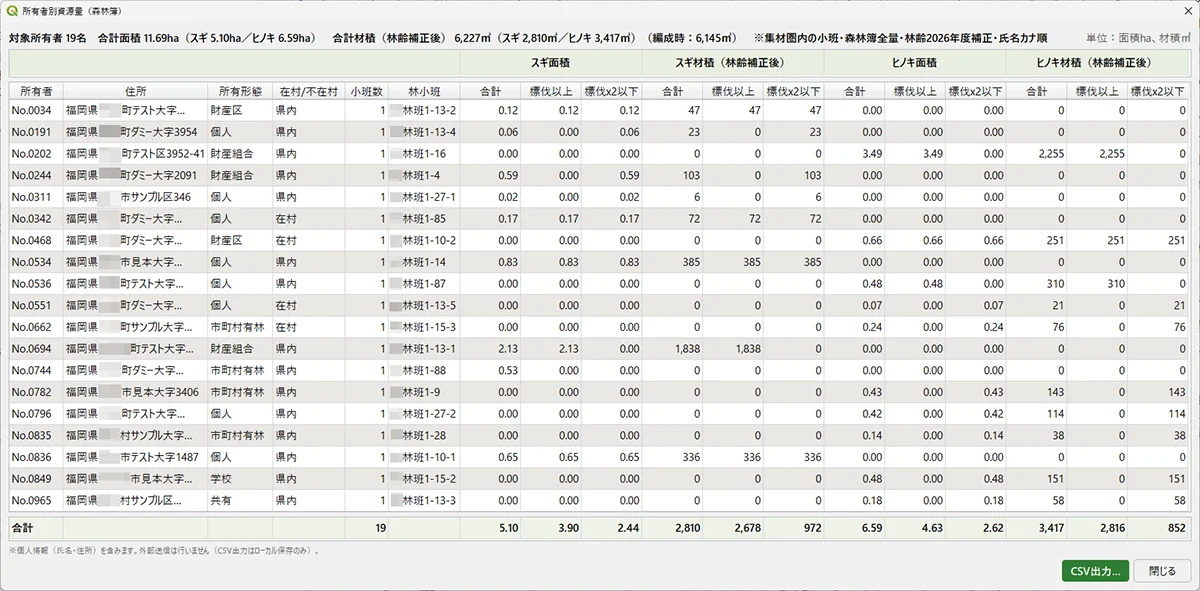Click the ヒノキ材積（林齢補正後） group header
This screenshot has width=1200, height=591.
1098,62
